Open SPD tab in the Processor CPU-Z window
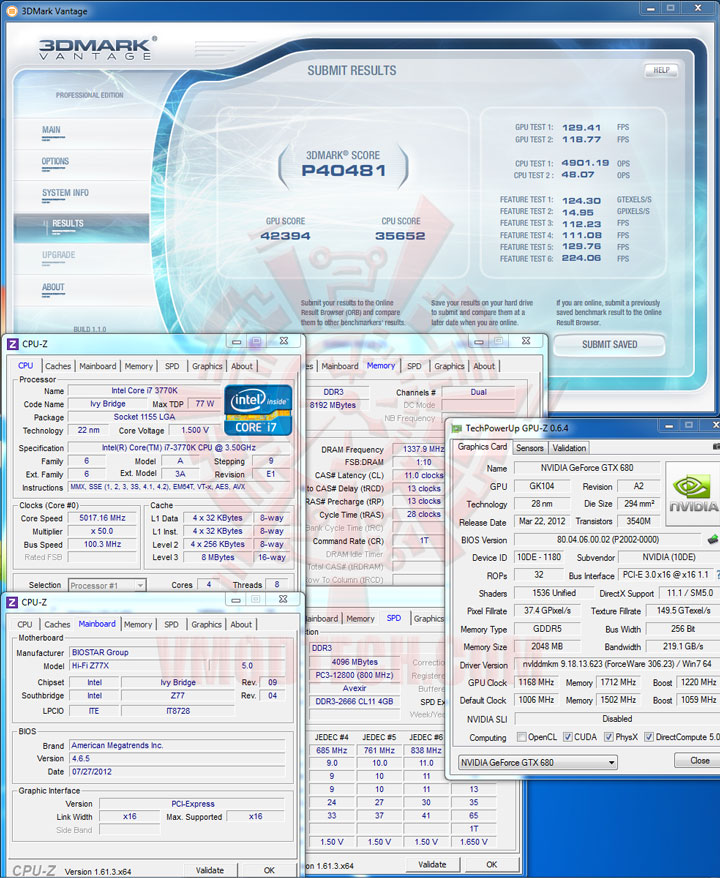 coord(172,366)
